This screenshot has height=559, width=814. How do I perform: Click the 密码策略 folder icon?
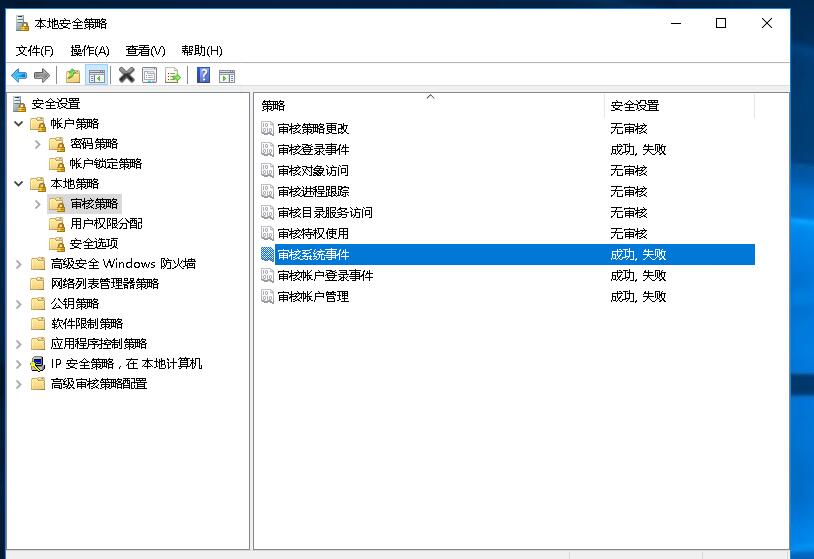[x=57, y=144]
